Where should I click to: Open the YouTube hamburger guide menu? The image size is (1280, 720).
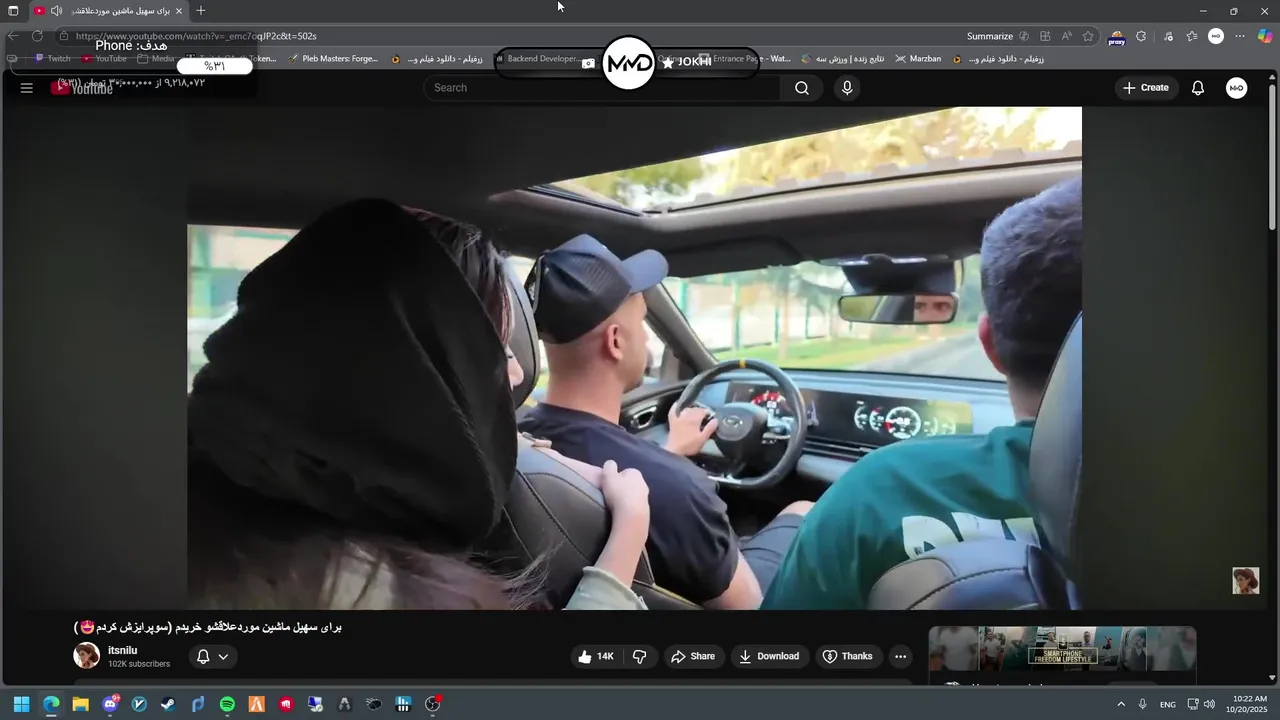tap(27, 88)
